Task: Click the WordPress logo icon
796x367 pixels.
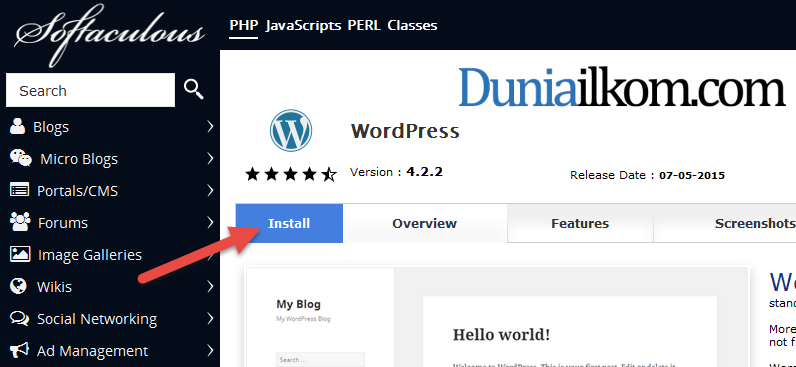Action: tap(290, 130)
